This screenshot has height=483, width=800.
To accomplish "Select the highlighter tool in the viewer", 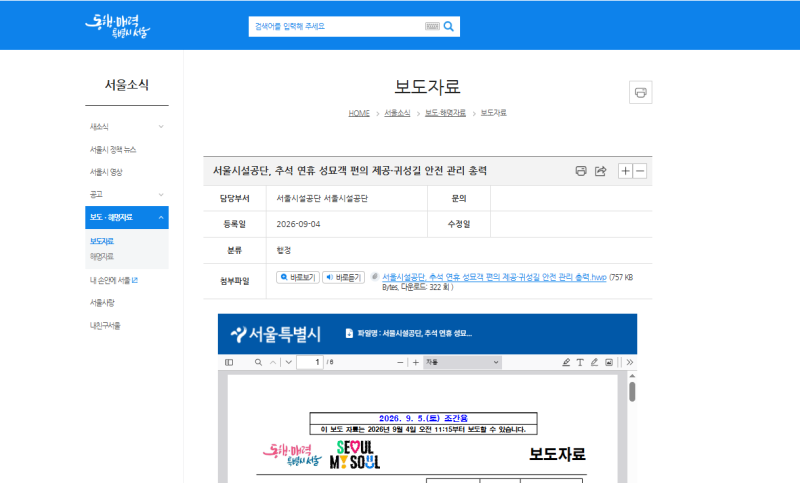I will pos(566,362).
